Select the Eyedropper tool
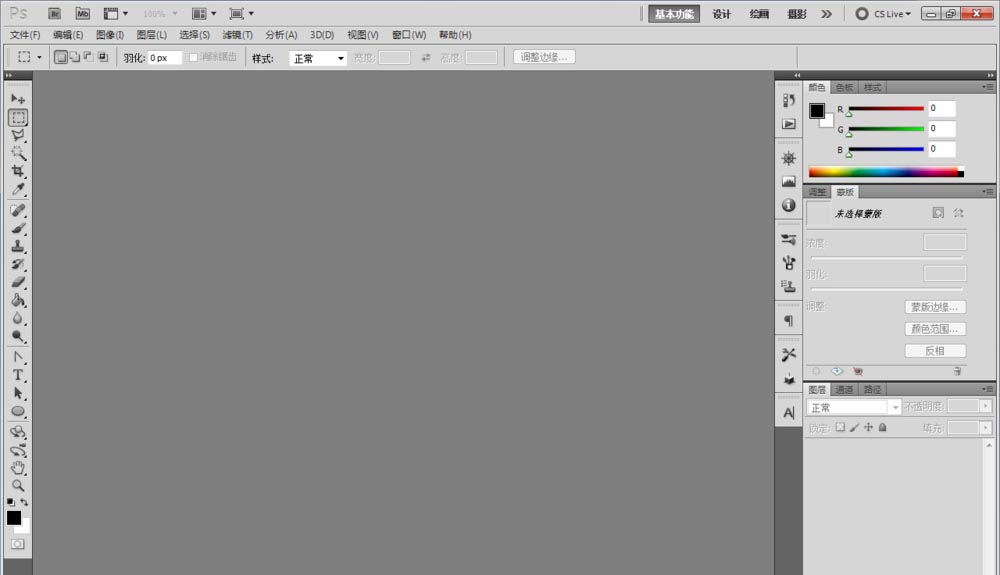Screen dimensions: 1000x575 [18, 189]
